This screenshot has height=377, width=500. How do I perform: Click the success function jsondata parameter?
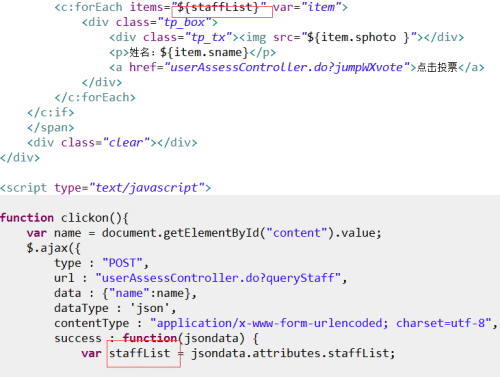(x=212, y=338)
